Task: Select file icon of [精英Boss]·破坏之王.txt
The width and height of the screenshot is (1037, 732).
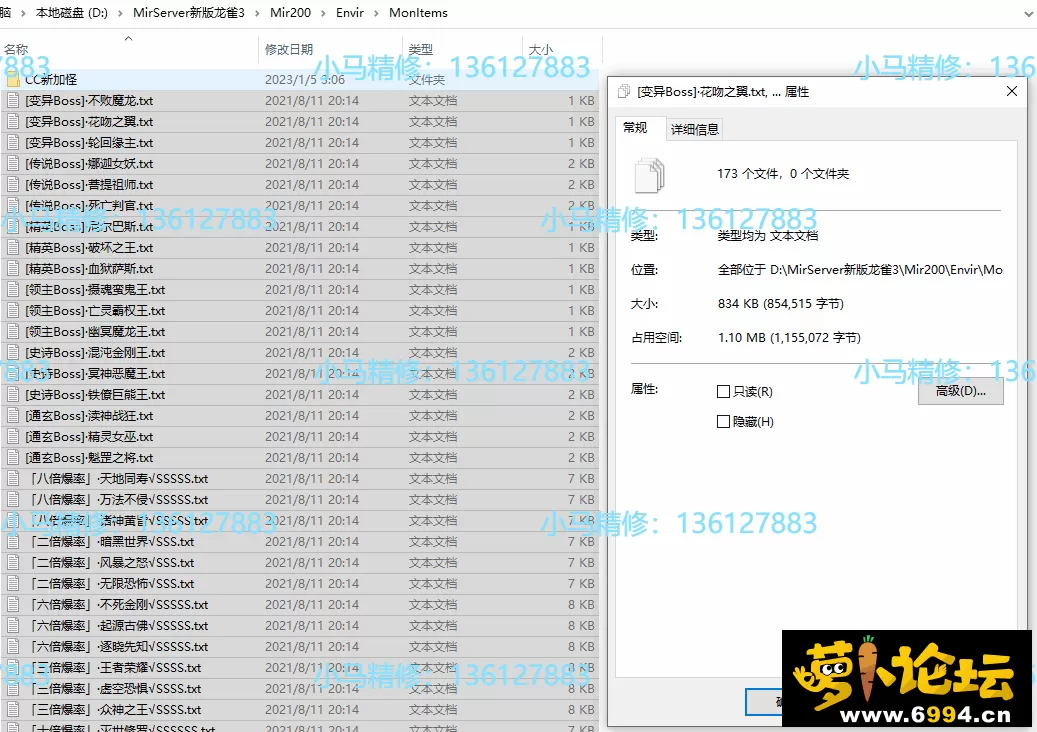Action: pos(13,247)
